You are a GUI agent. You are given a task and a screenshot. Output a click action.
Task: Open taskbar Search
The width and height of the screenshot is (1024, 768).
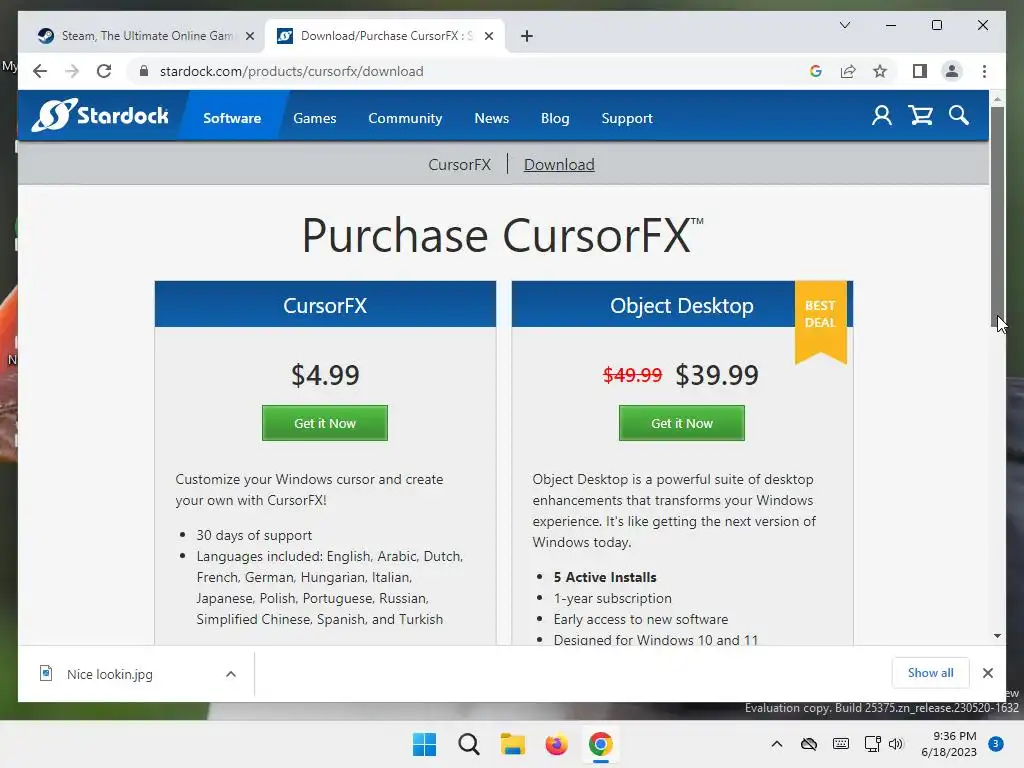468,744
